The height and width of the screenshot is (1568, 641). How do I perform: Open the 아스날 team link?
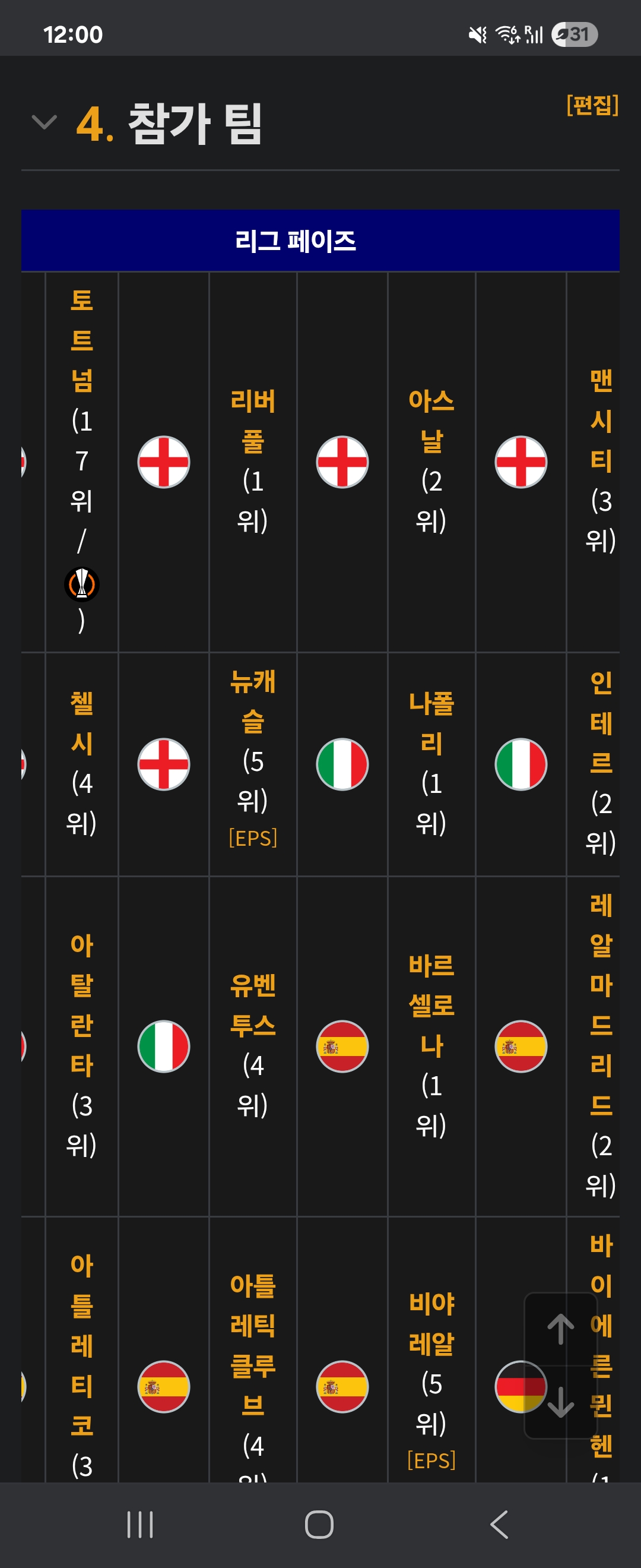[x=431, y=421]
